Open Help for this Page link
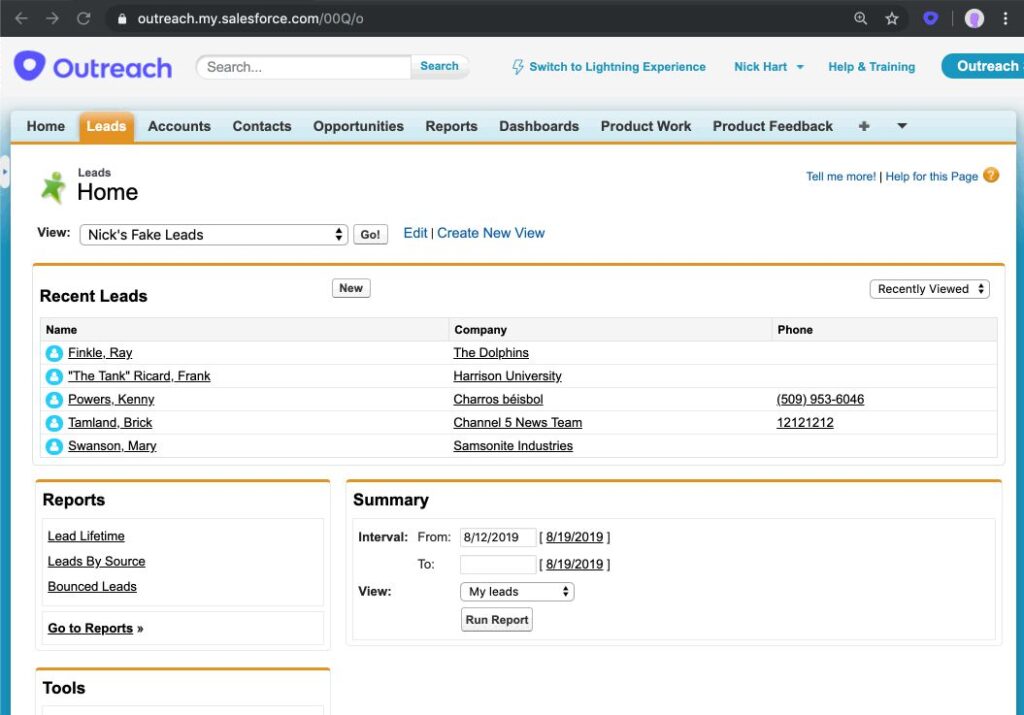The image size is (1024, 715). click(x=931, y=176)
